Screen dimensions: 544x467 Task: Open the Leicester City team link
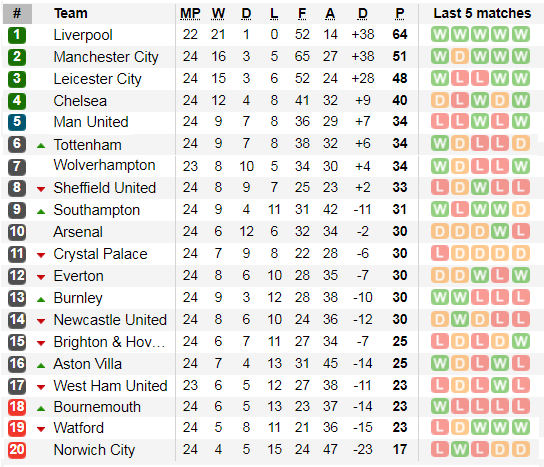[x=97, y=79]
